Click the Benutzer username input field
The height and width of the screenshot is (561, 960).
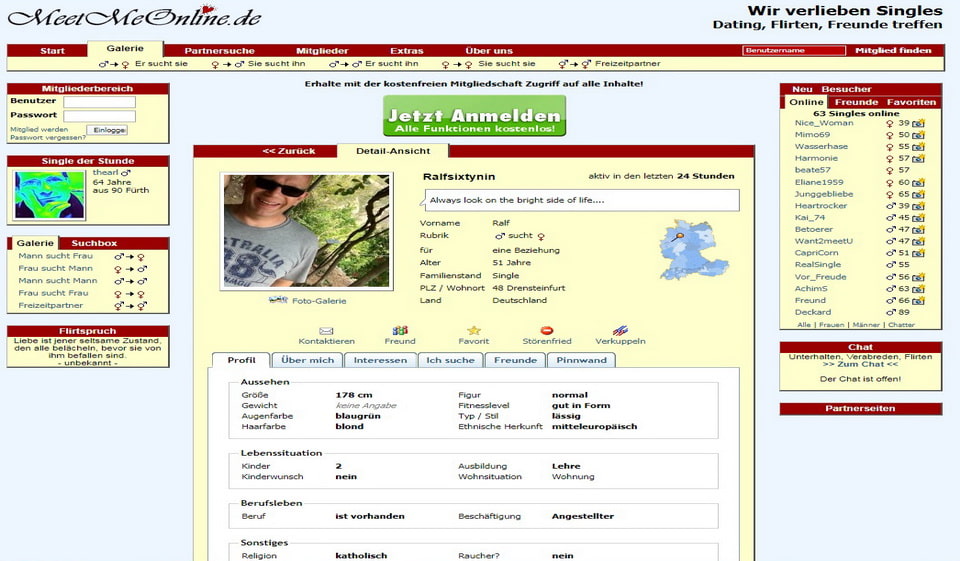(99, 102)
